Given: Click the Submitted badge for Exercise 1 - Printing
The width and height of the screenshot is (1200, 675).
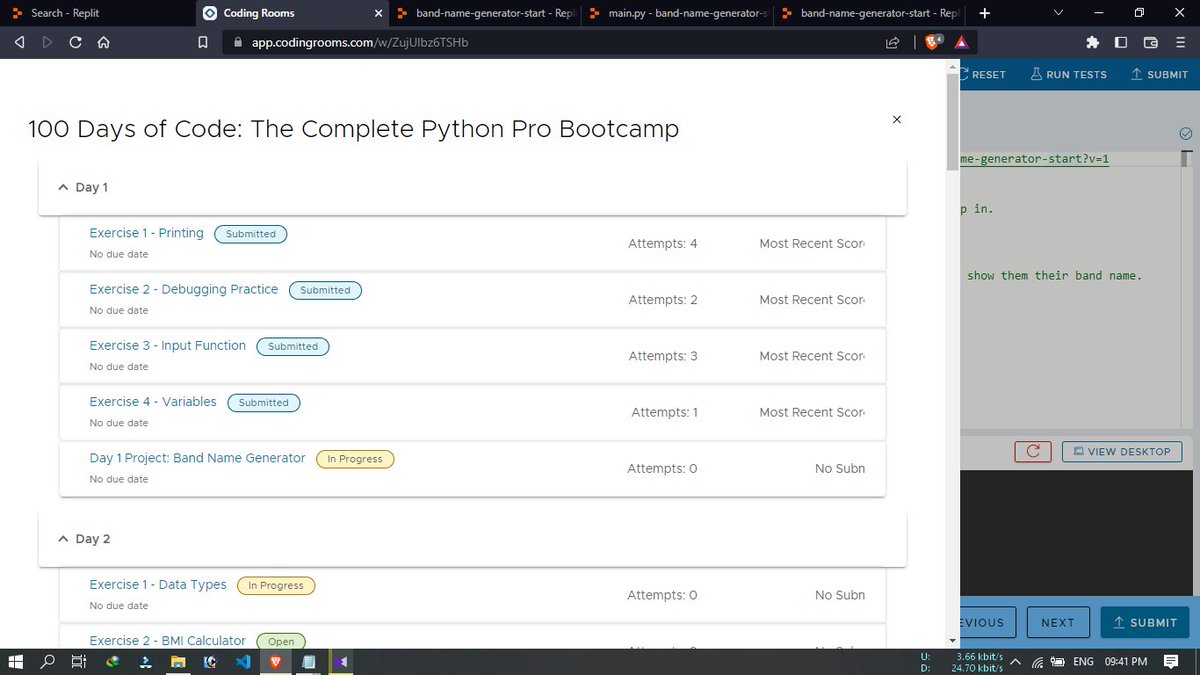Looking at the screenshot, I should point(251,234).
